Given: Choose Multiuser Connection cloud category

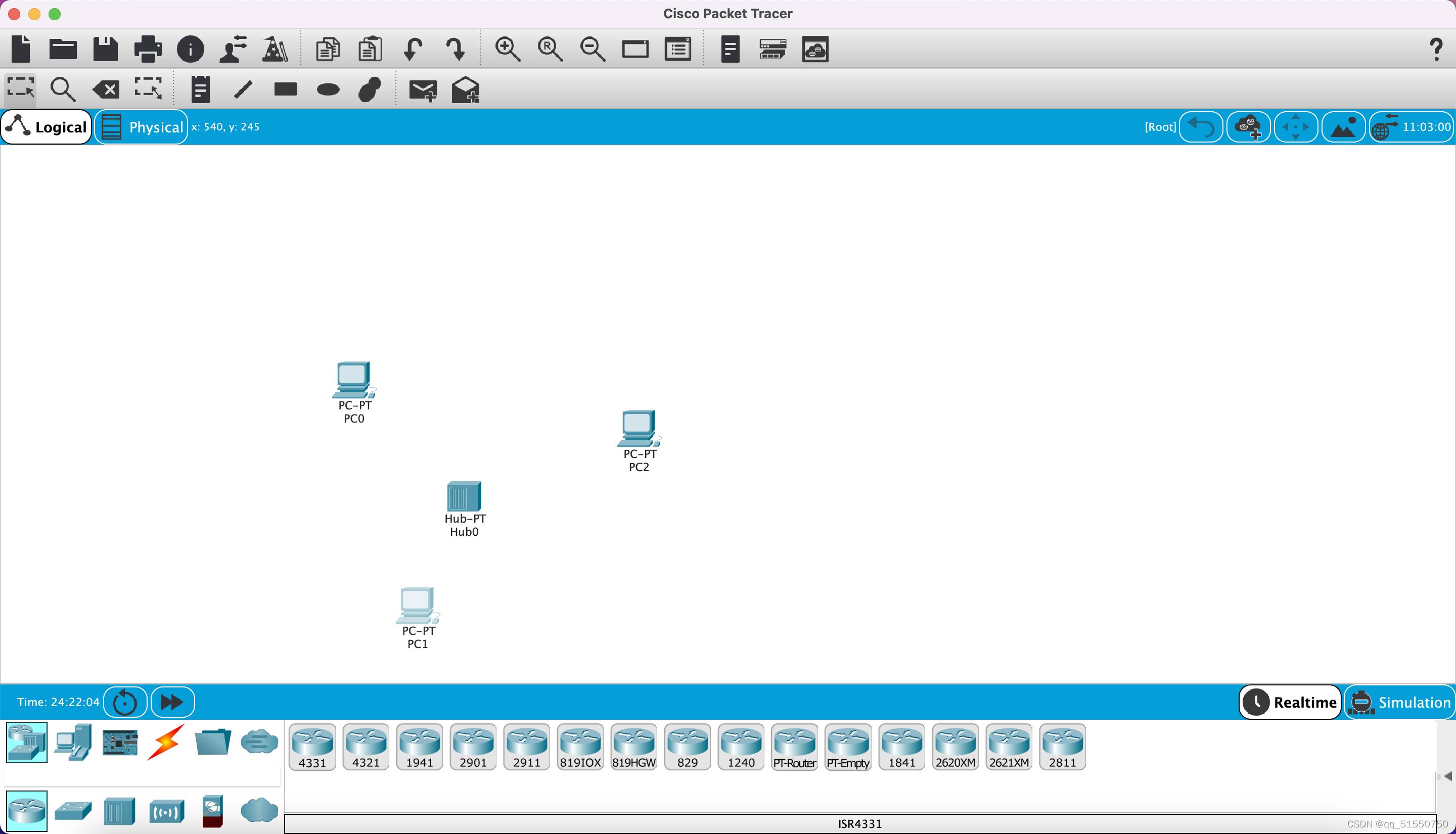Looking at the screenshot, I should [x=259, y=741].
